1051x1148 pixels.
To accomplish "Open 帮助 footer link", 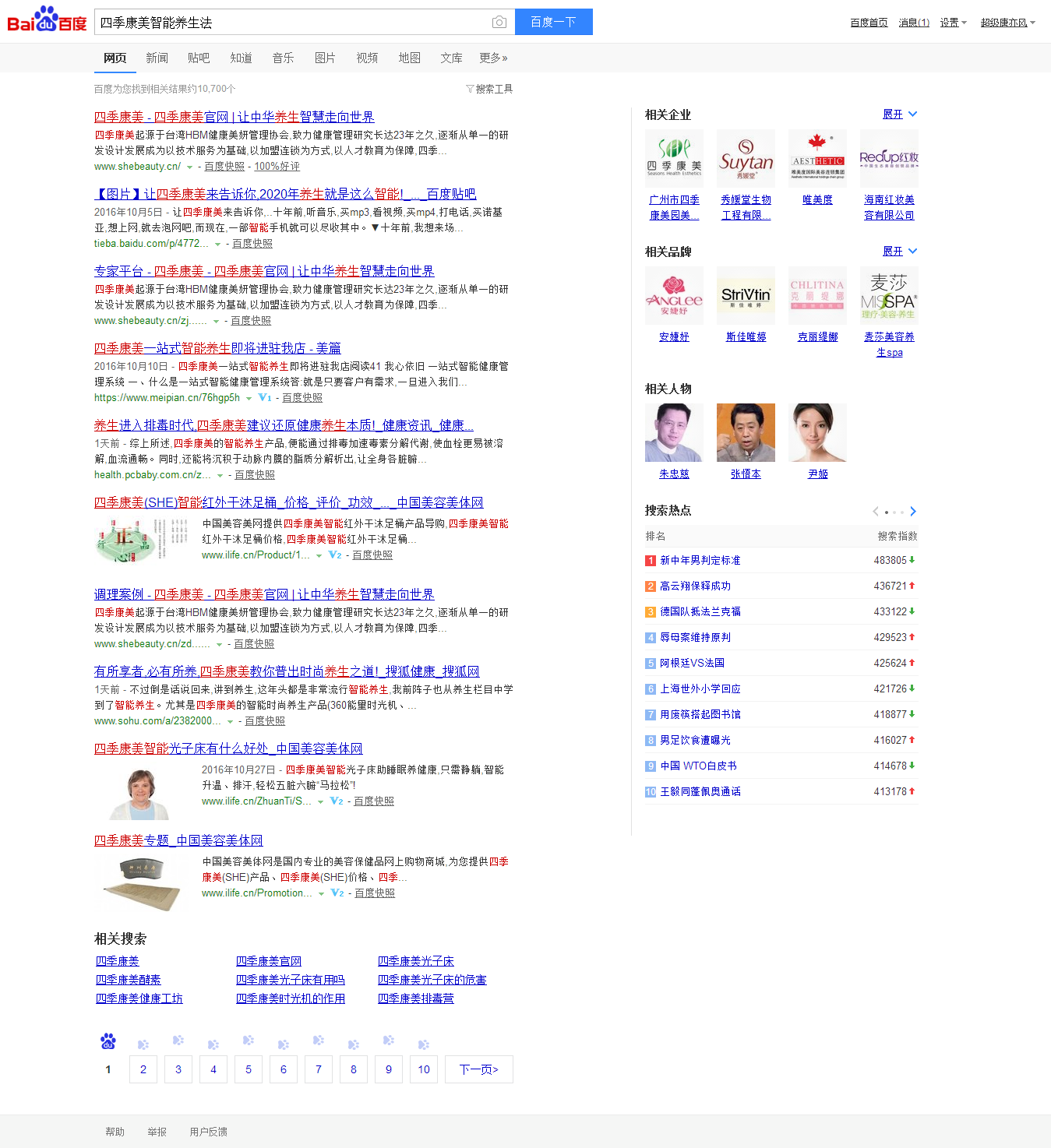I will click(x=115, y=1132).
